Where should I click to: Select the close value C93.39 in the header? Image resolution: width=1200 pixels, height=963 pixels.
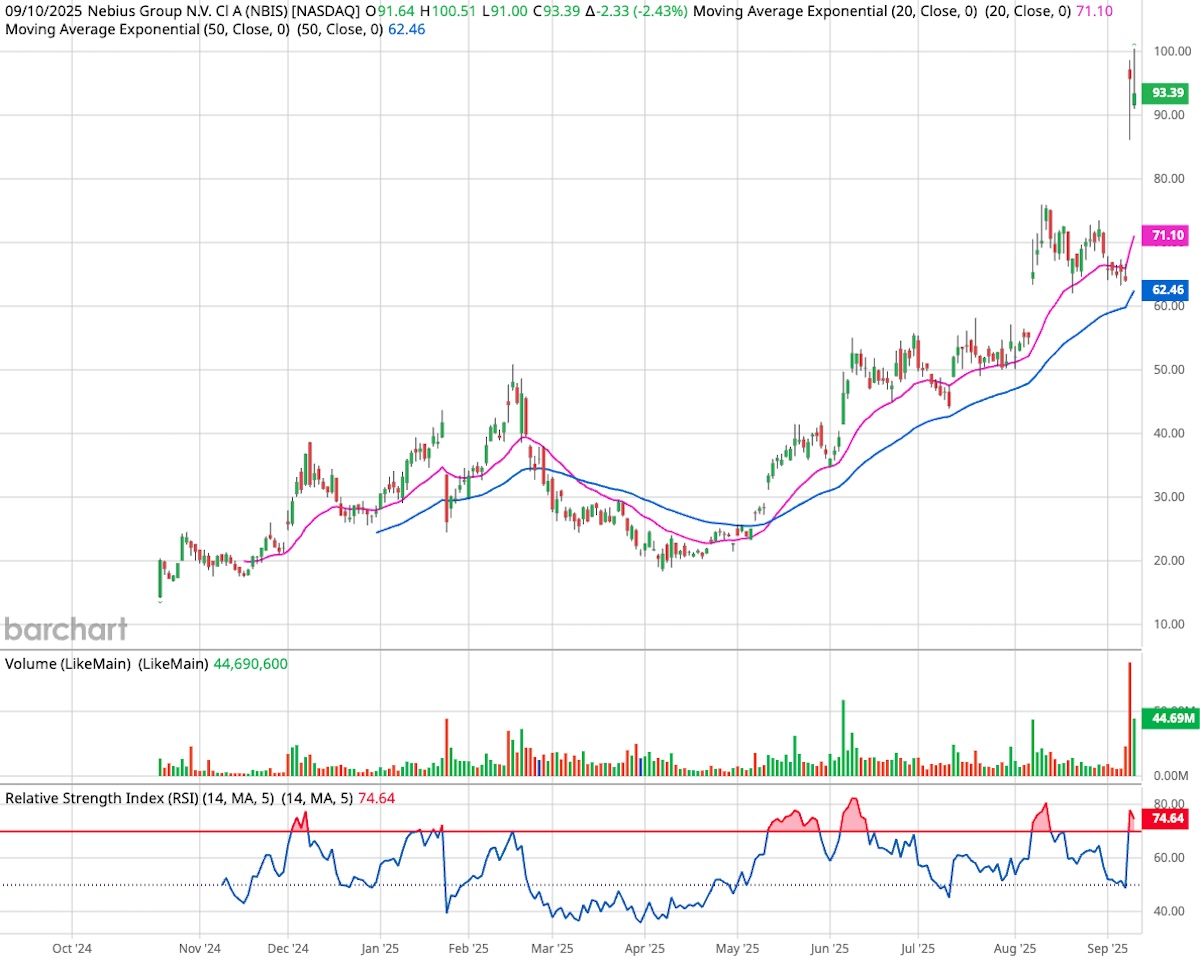(555, 11)
